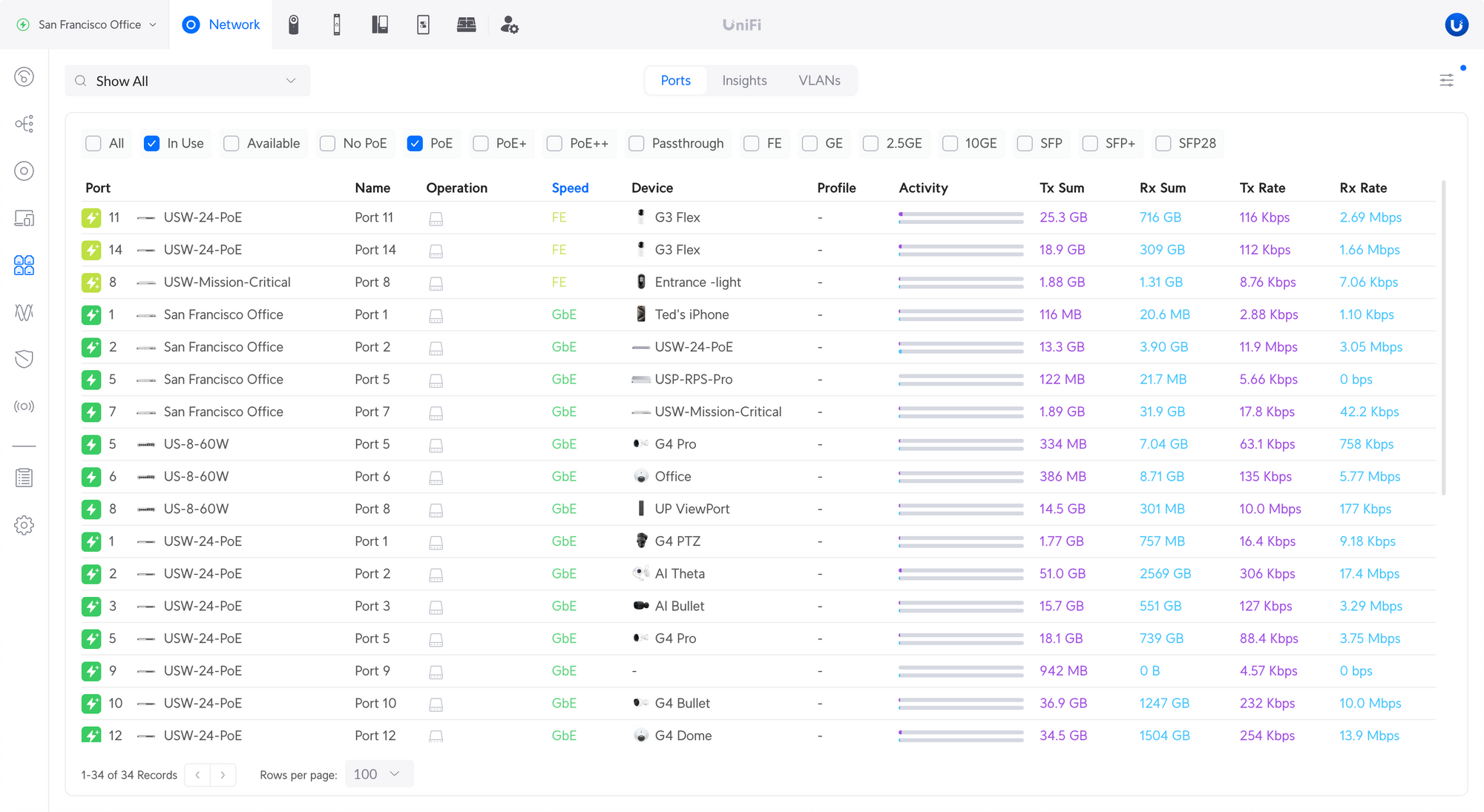Click the column settings expander icon

click(1447, 80)
